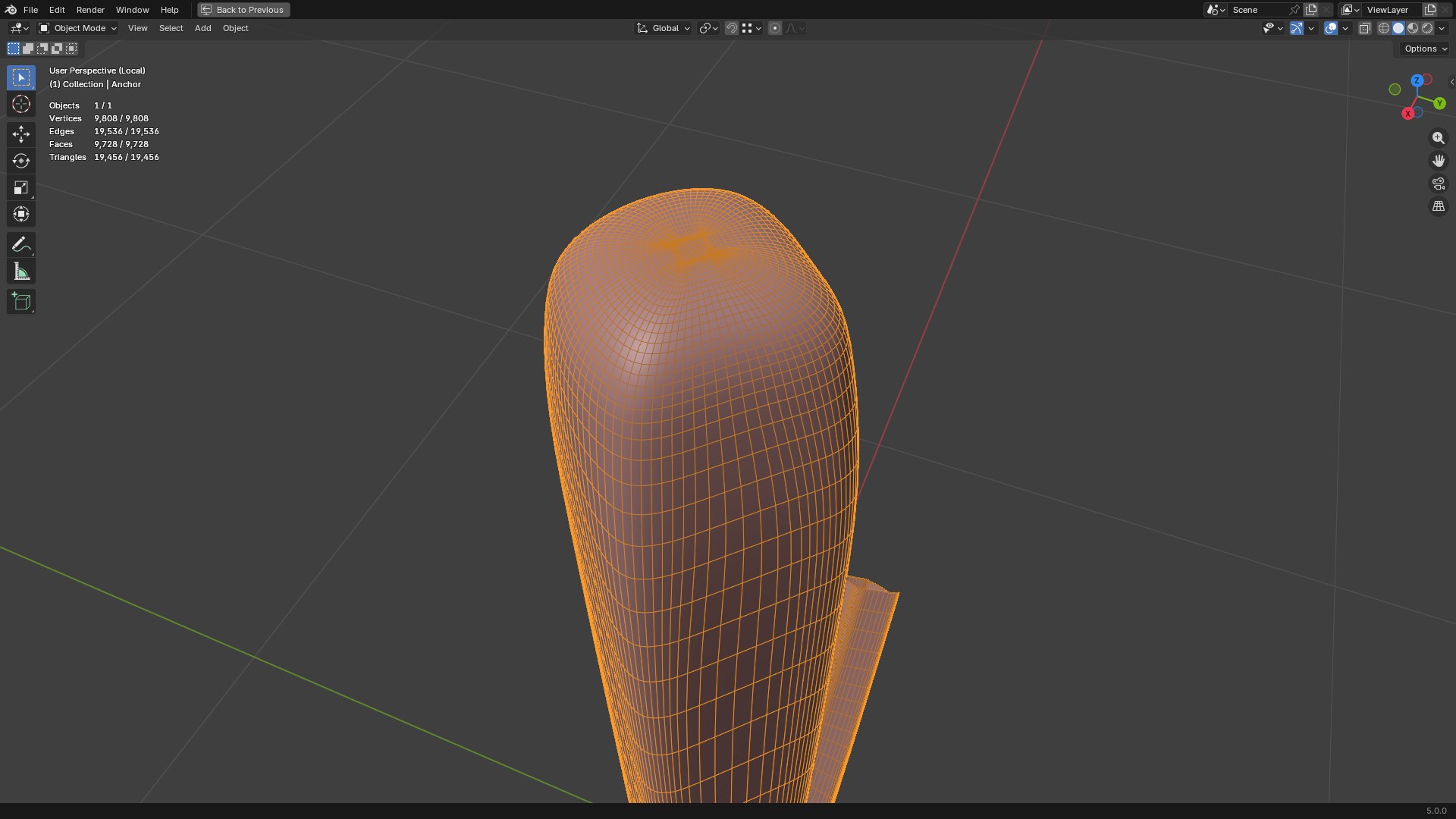The image size is (1456, 819).
Task: Open Global transform orientation dropdown
Action: [x=663, y=28]
